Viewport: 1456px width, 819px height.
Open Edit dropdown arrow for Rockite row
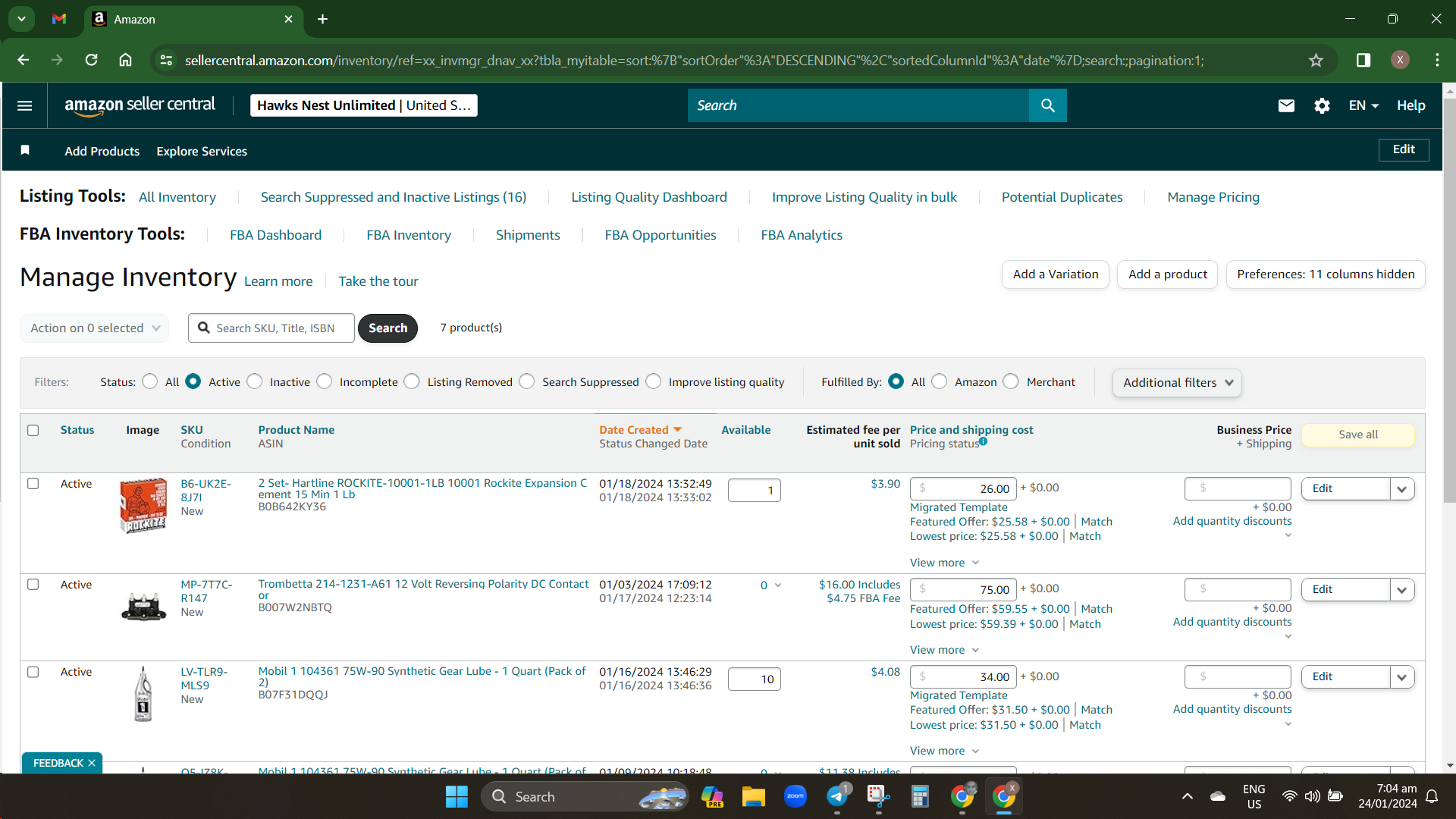coord(1402,488)
